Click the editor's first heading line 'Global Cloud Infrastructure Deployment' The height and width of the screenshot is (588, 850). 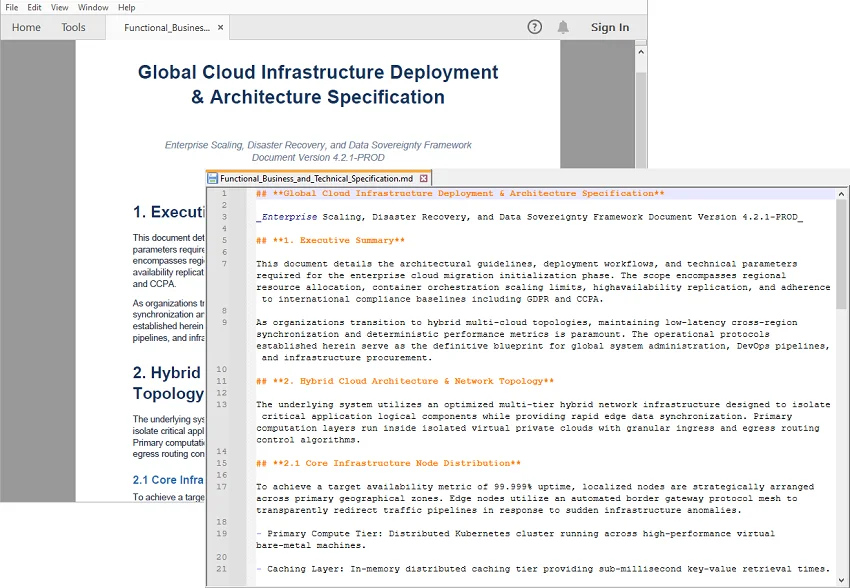click(x=460, y=193)
